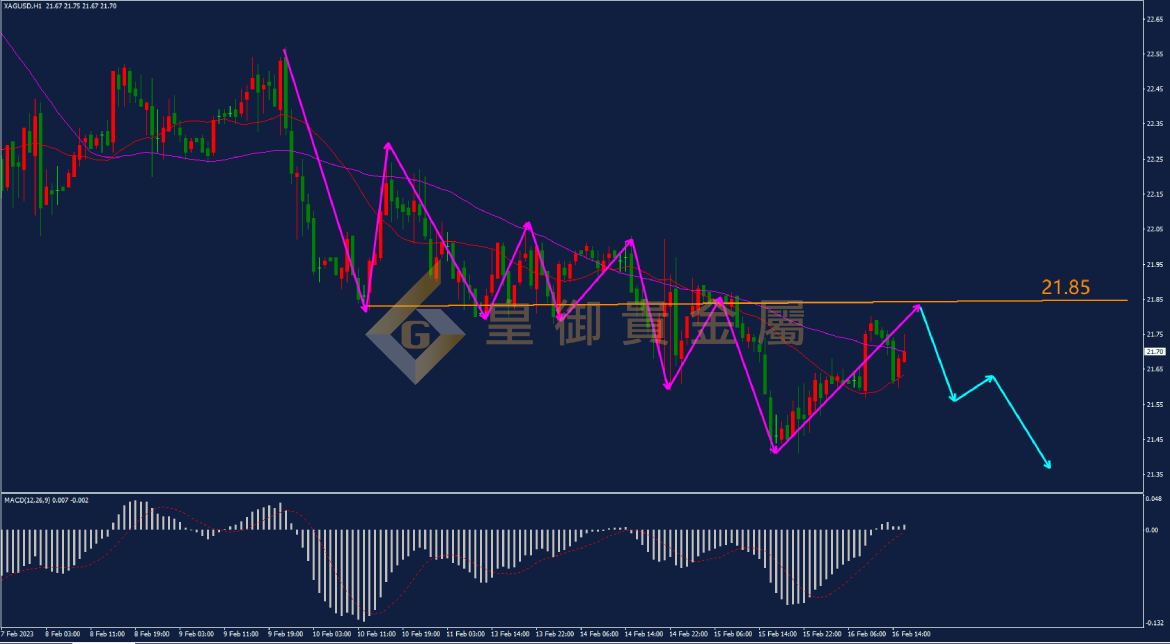This screenshot has width=1170, height=644.
Task: Select the 21.35 price axis label
Action: pyautogui.click(x=1155, y=475)
